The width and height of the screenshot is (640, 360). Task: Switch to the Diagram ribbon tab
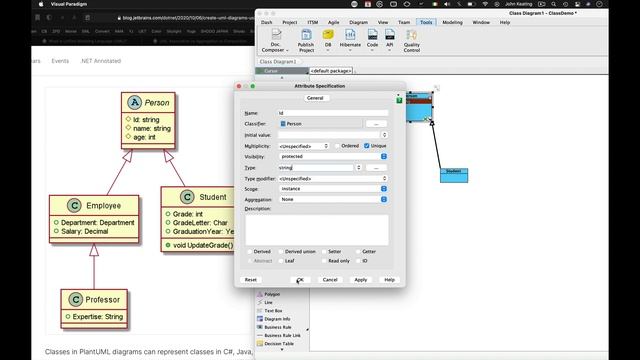(358, 22)
